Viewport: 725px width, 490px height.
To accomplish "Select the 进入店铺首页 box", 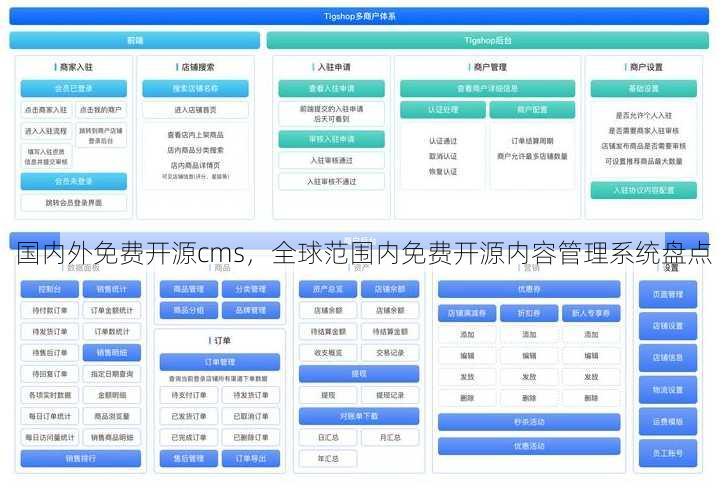I will (195, 110).
